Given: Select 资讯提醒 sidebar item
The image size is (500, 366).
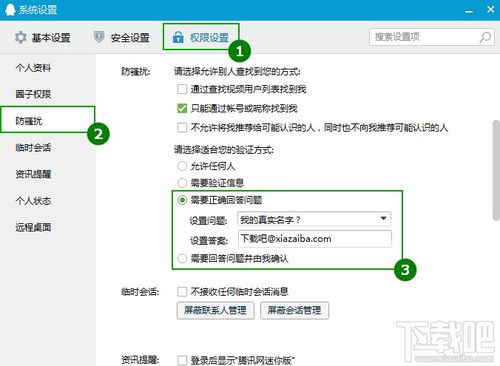Looking at the screenshot, I should click(x=33, y=174).
